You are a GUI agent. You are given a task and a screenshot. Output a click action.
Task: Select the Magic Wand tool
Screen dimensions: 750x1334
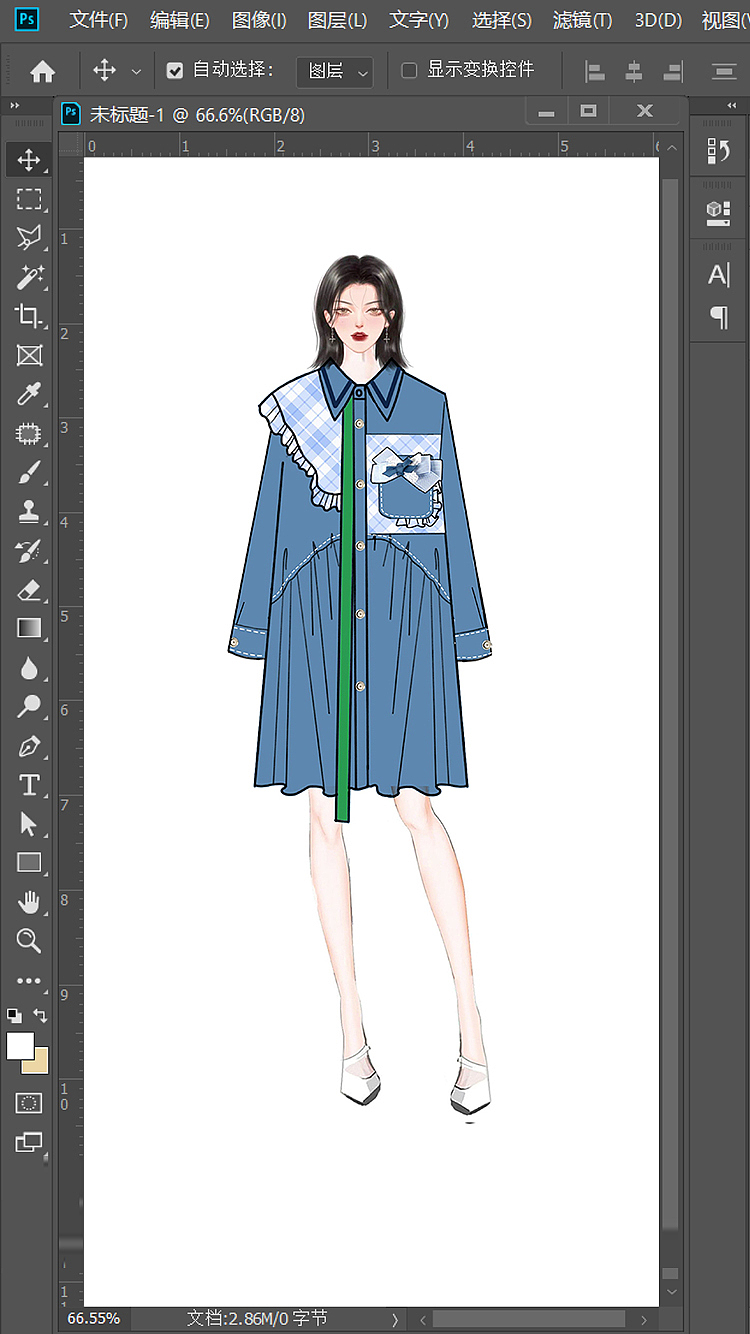coord(29,277)
